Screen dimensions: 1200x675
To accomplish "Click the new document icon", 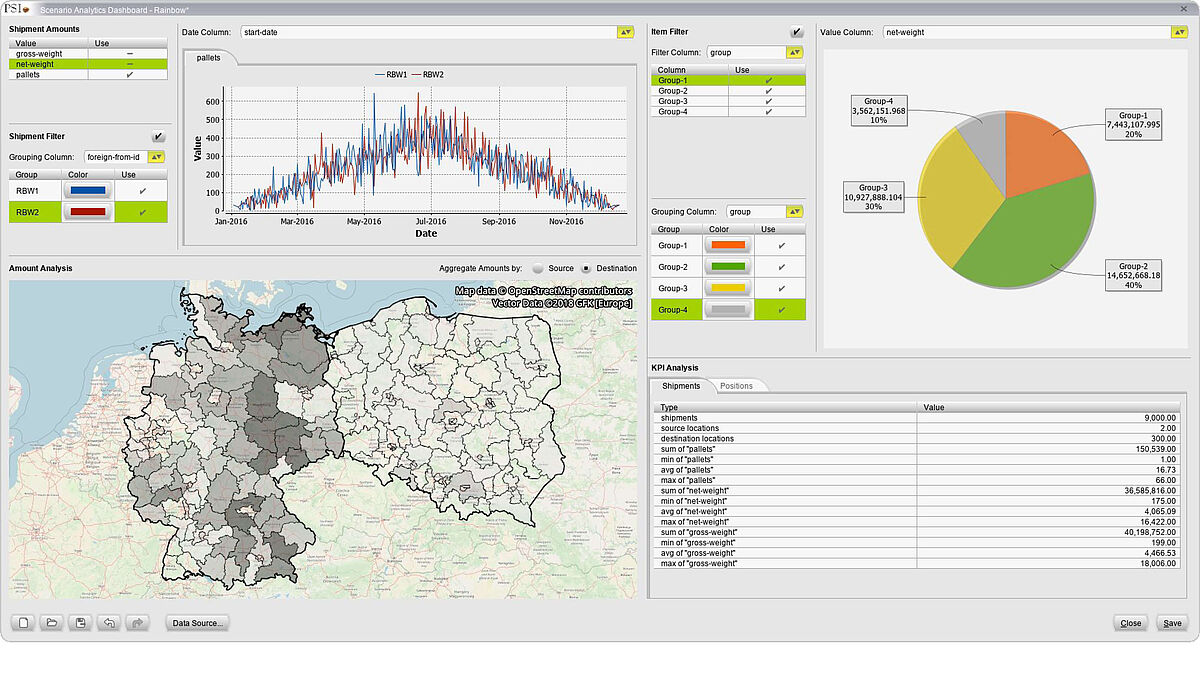I will 24,623.
